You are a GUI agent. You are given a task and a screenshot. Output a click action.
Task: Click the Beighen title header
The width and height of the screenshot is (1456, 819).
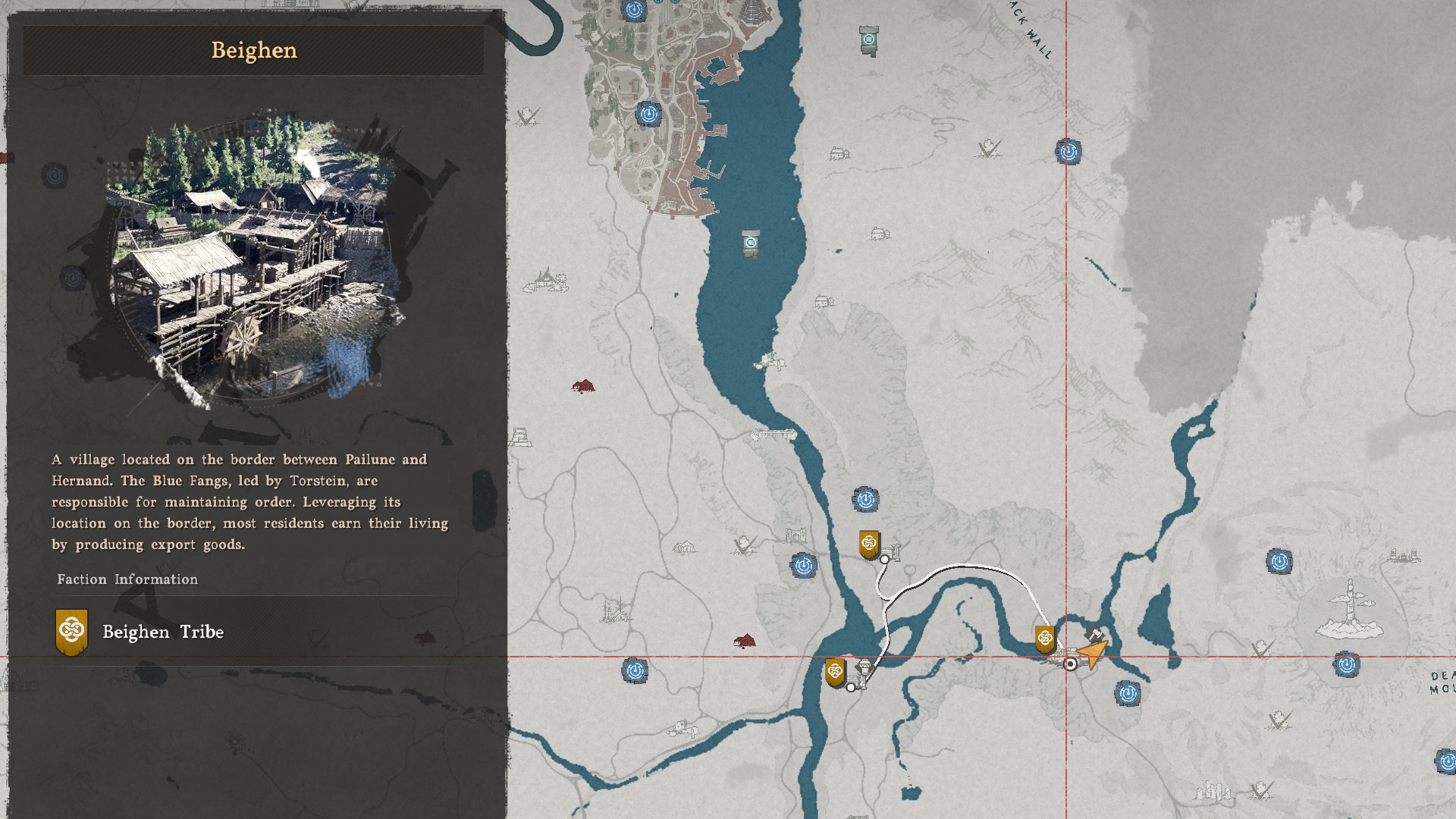tap(253, 50)
